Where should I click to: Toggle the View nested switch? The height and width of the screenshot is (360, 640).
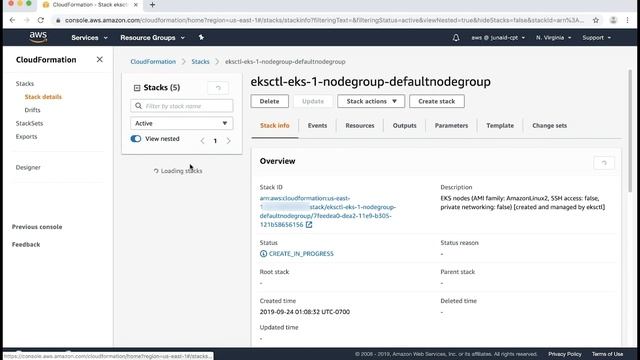pos(136,139)
